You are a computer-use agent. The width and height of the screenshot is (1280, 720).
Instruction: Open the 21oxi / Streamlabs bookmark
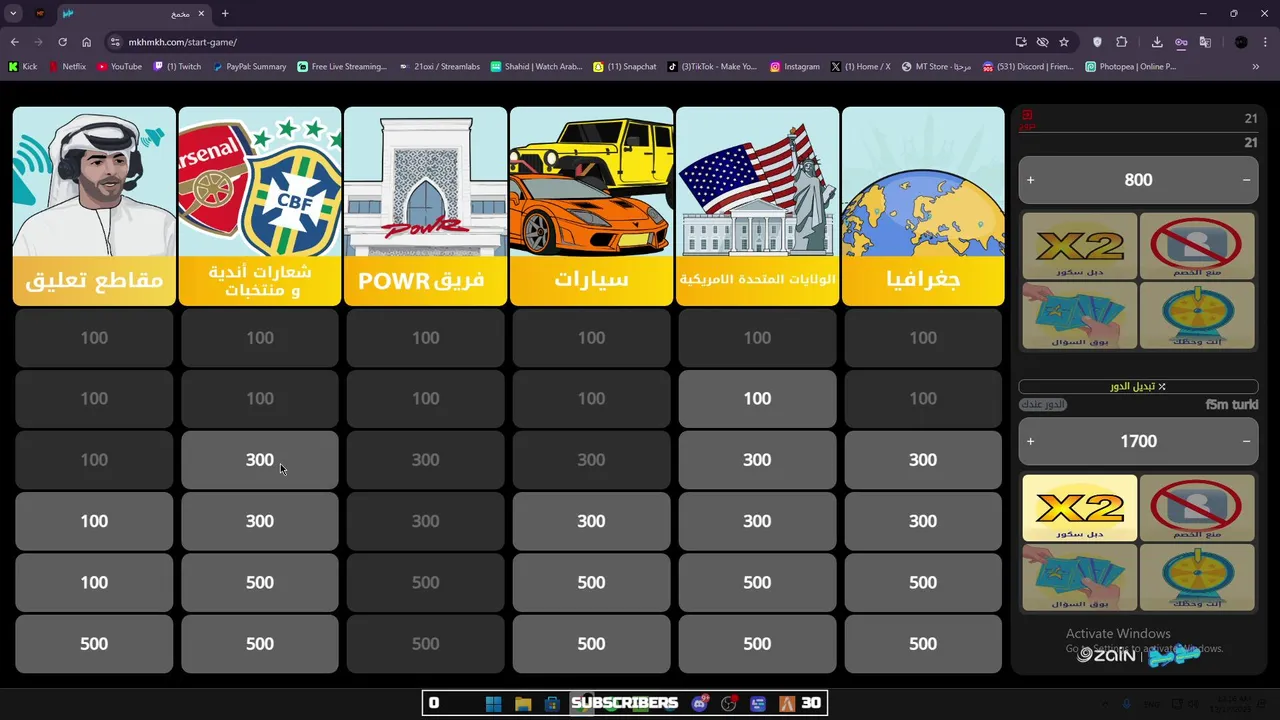(x=440, y=67)
